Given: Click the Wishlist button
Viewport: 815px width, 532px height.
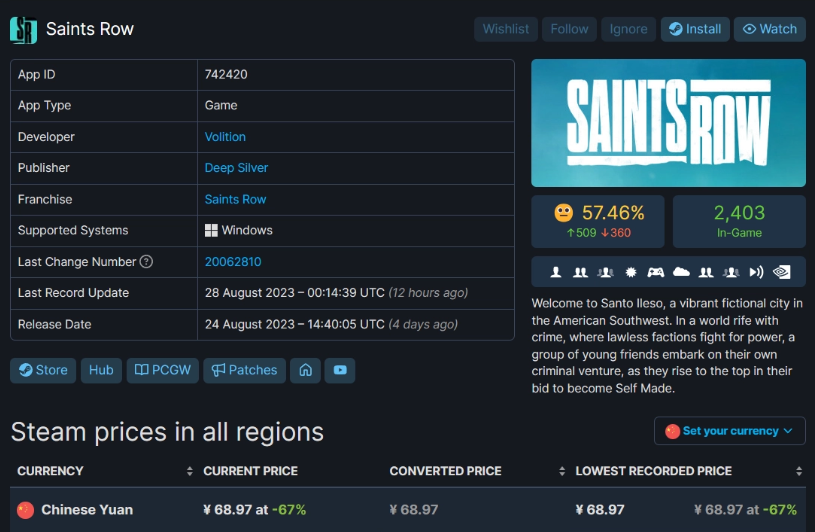Looking at the screenshot, I should (x=506, y=29).
